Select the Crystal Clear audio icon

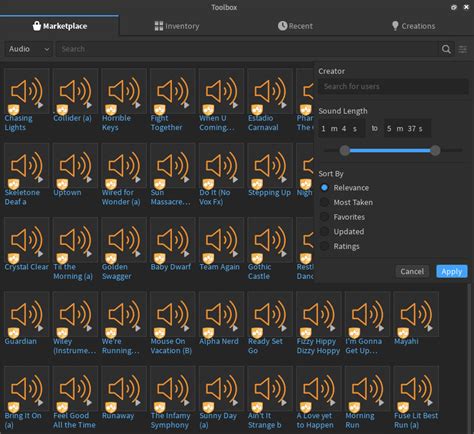(x=27, y=239)
